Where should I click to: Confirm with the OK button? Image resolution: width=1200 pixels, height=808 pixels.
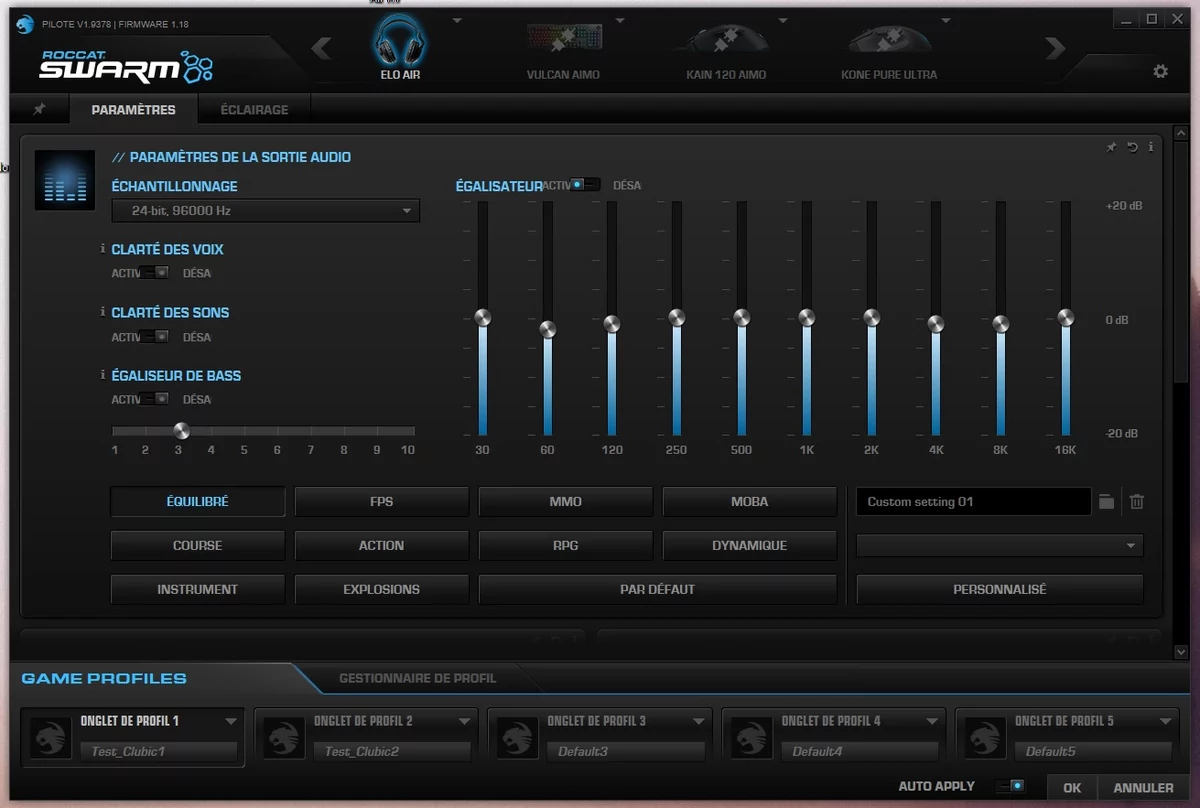coord(1072,787)
